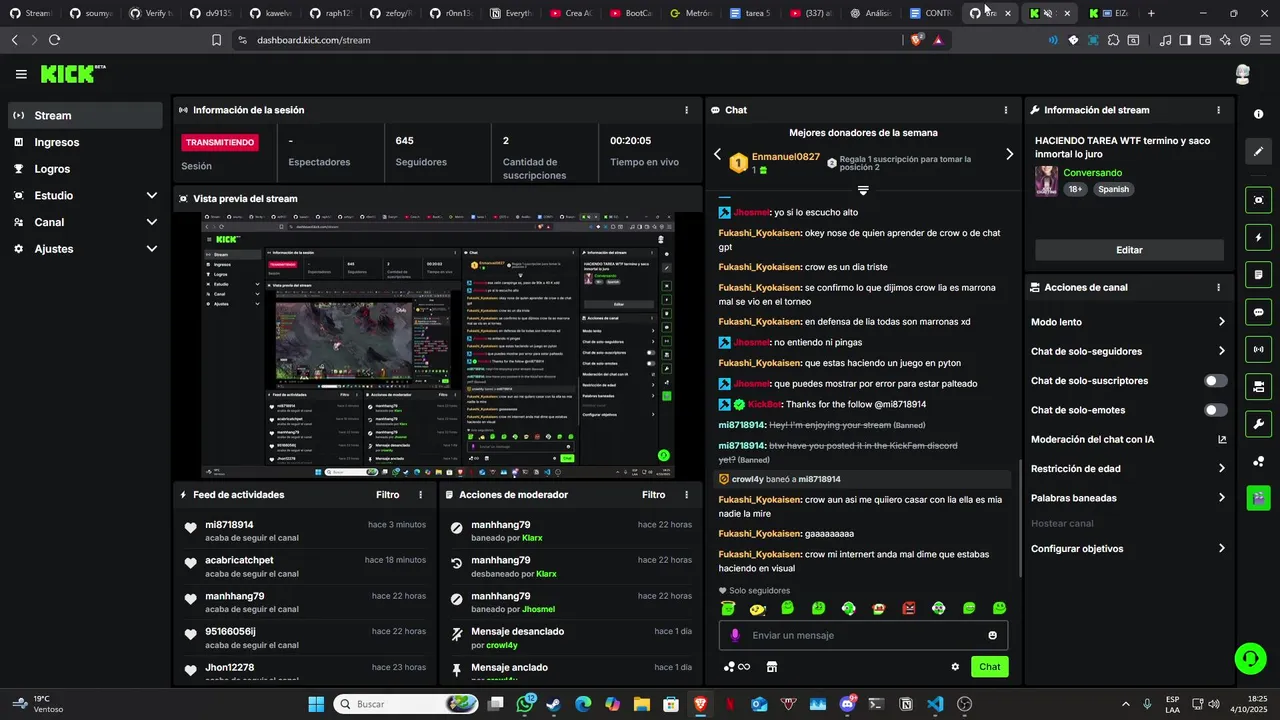
Task: Open Palabras baneadas chevron
Action: pyautogui.click(x=1221, y=498)
